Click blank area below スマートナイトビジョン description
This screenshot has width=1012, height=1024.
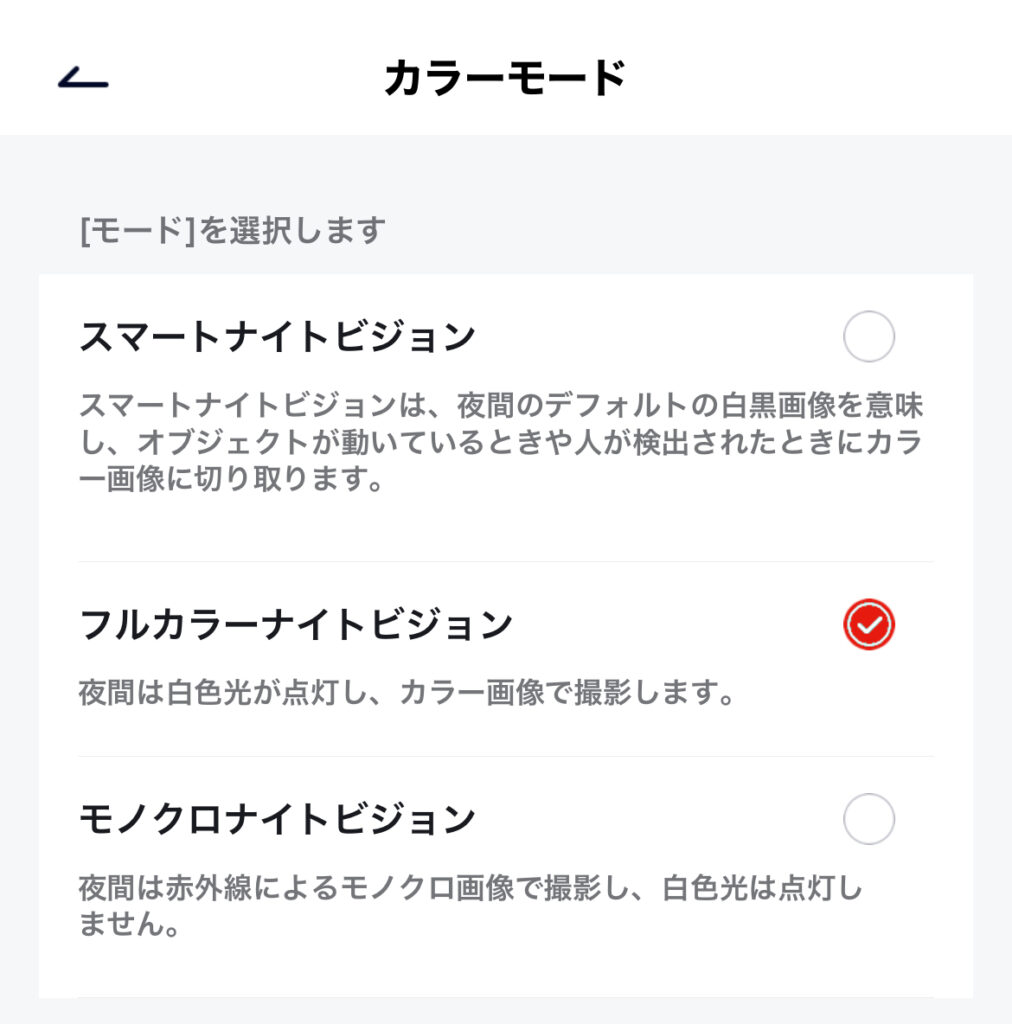click(506, 528)
